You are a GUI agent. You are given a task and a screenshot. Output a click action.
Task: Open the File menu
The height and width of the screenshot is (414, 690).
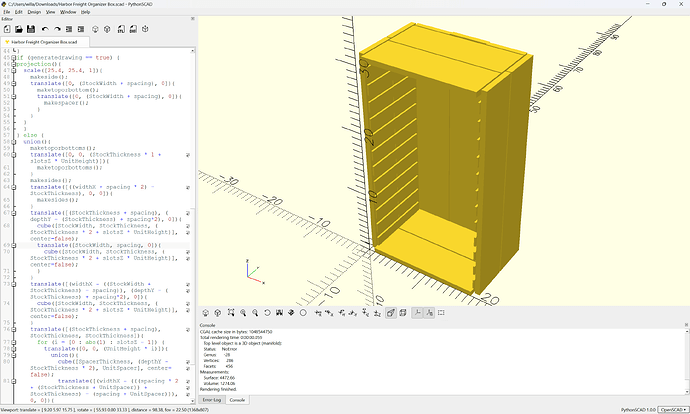7,12
